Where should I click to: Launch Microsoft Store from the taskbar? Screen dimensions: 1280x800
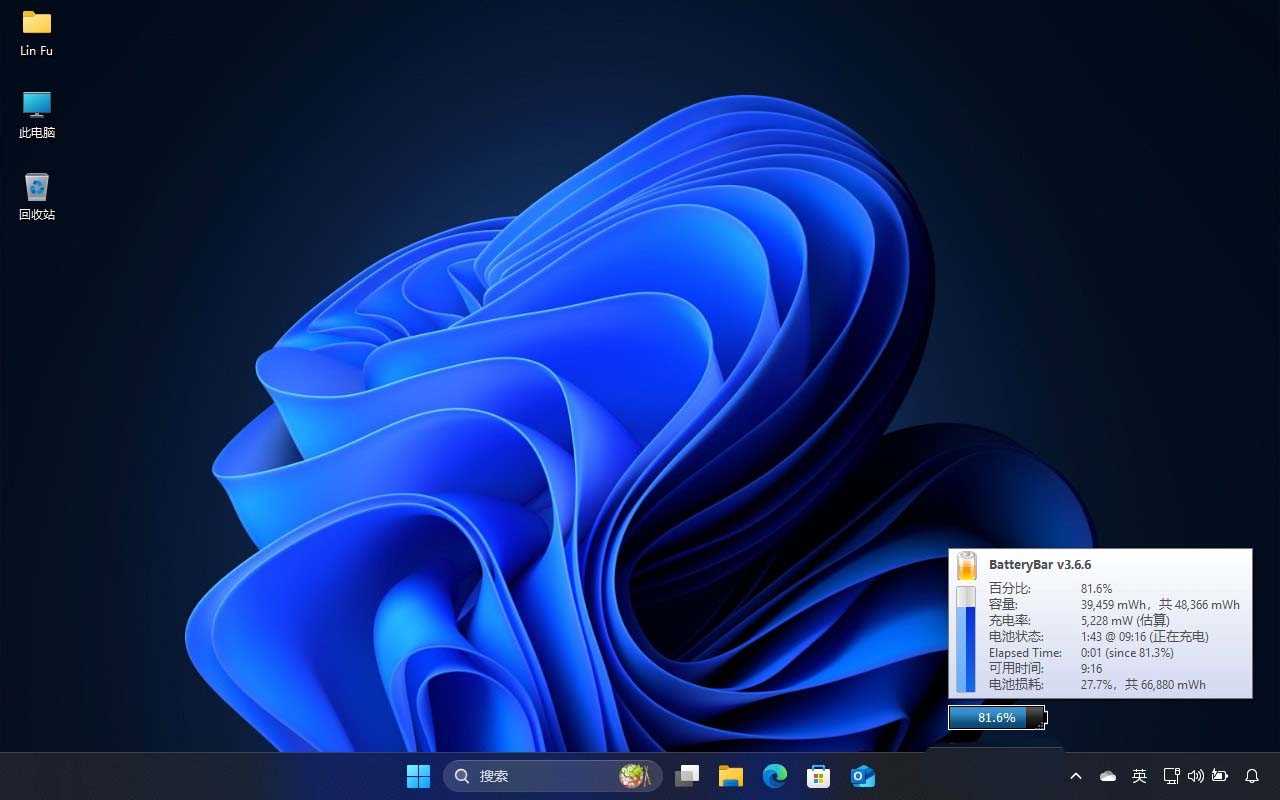point(819,775)
